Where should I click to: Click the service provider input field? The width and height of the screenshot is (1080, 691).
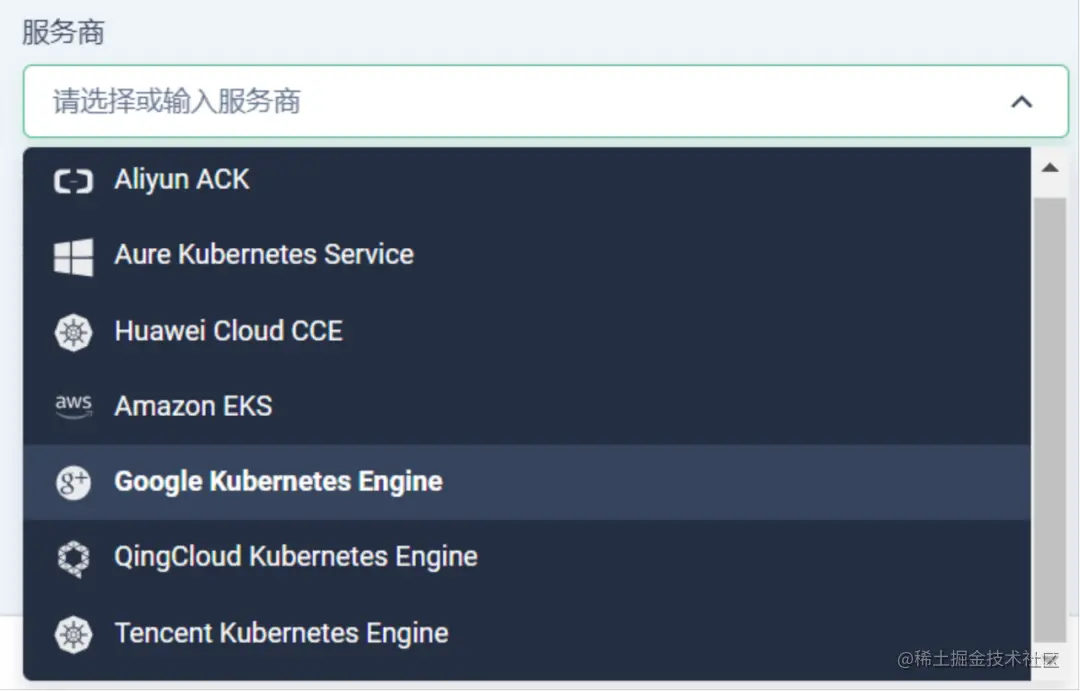point(500,102)
